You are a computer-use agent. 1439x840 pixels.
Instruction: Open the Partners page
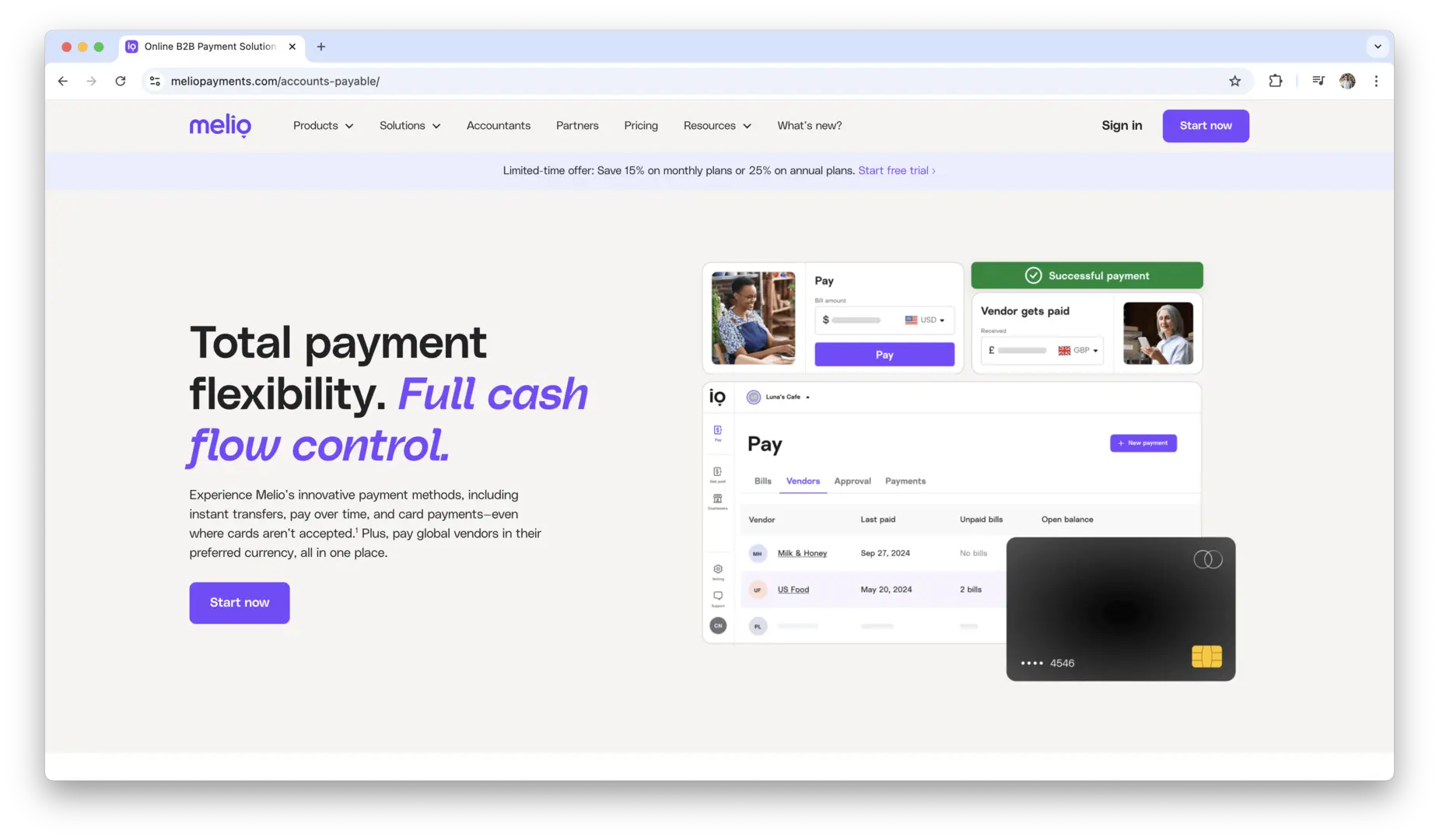point(577,125)
